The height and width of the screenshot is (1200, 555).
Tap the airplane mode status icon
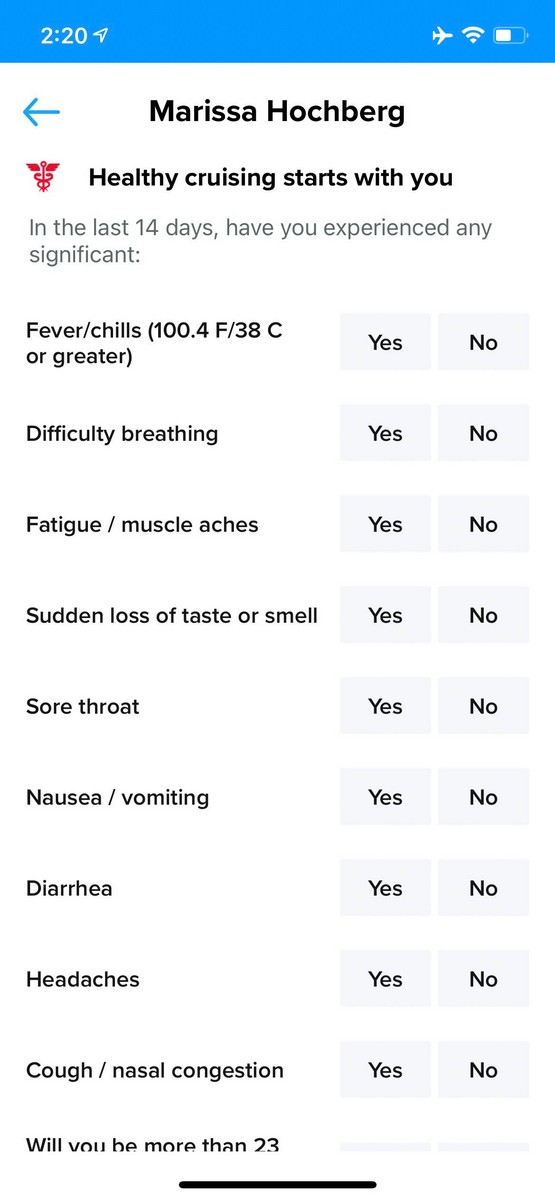442,36
